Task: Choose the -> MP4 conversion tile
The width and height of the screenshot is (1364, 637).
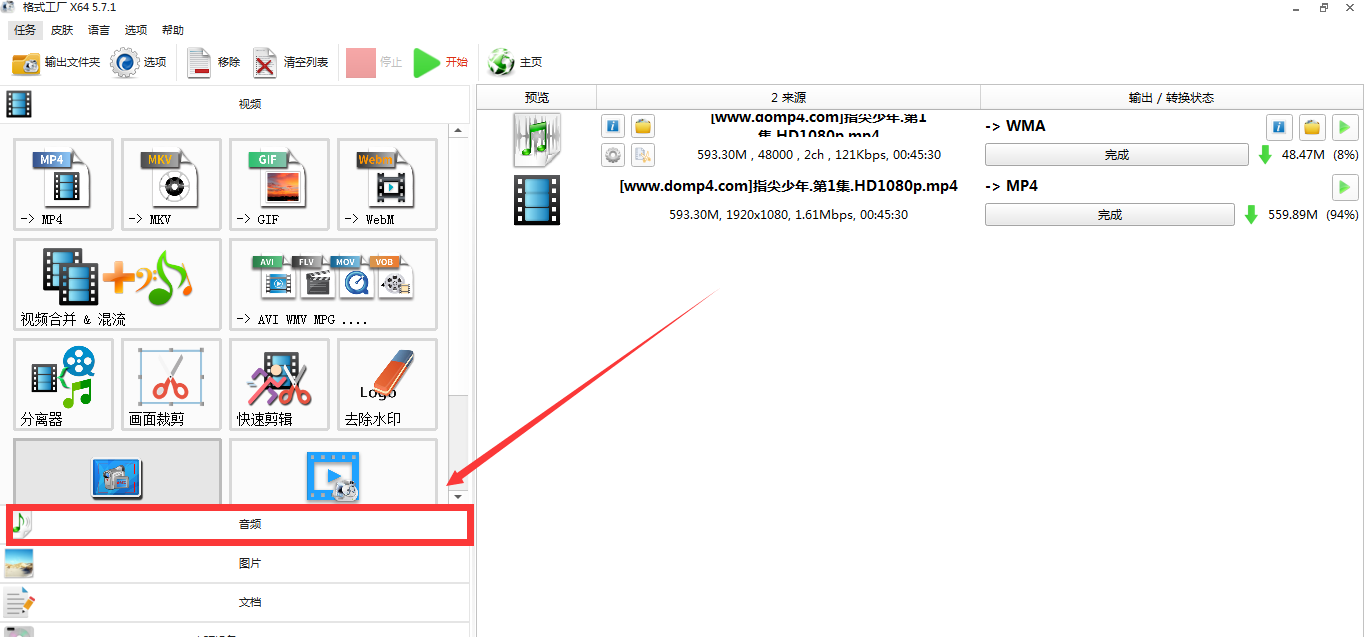Action: point(63,185)
